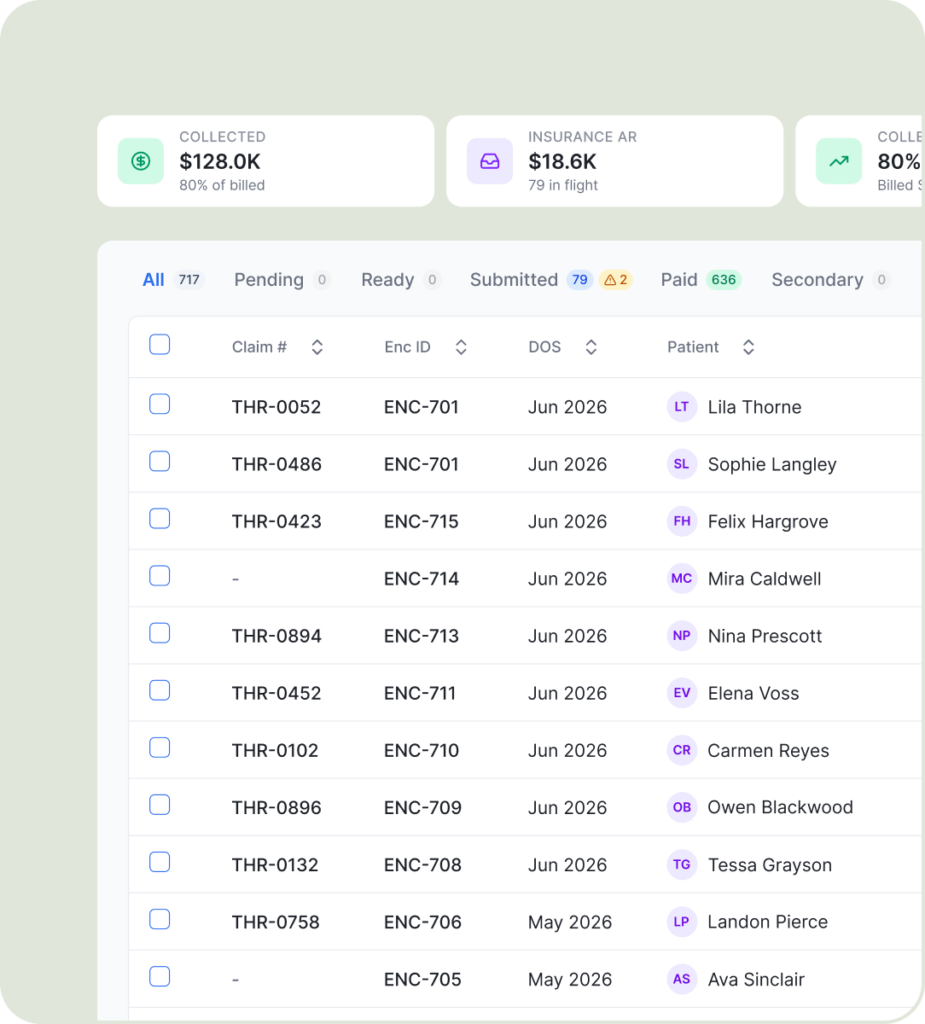925x1024 pixels.
Task: Tick the checkbox for claim THR-0758
Action: (x=159, y=920)
